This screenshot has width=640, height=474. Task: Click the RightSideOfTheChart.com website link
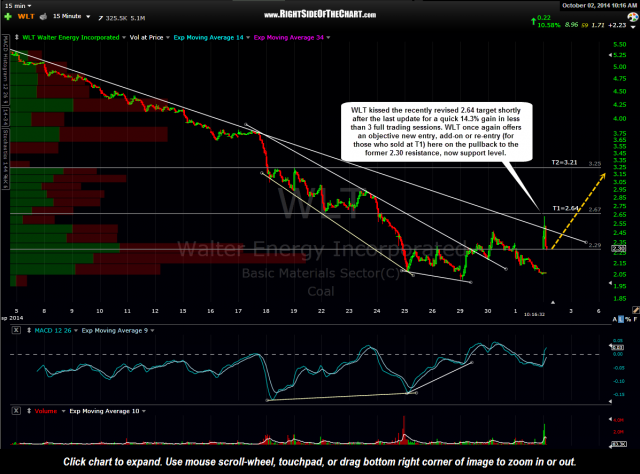click(x=320, y=15)
